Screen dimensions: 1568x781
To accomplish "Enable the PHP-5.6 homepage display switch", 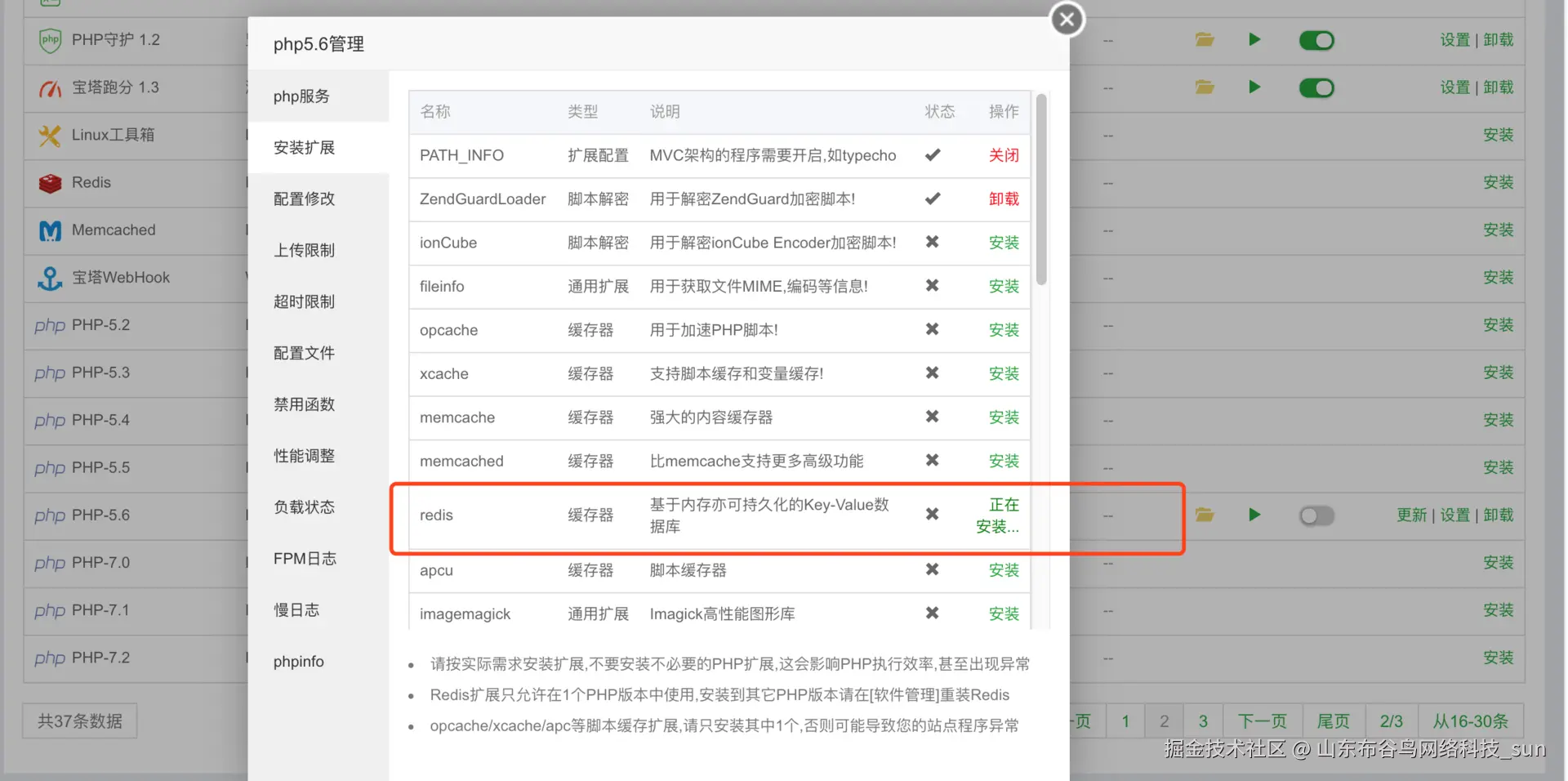I will pos(1316,515).
